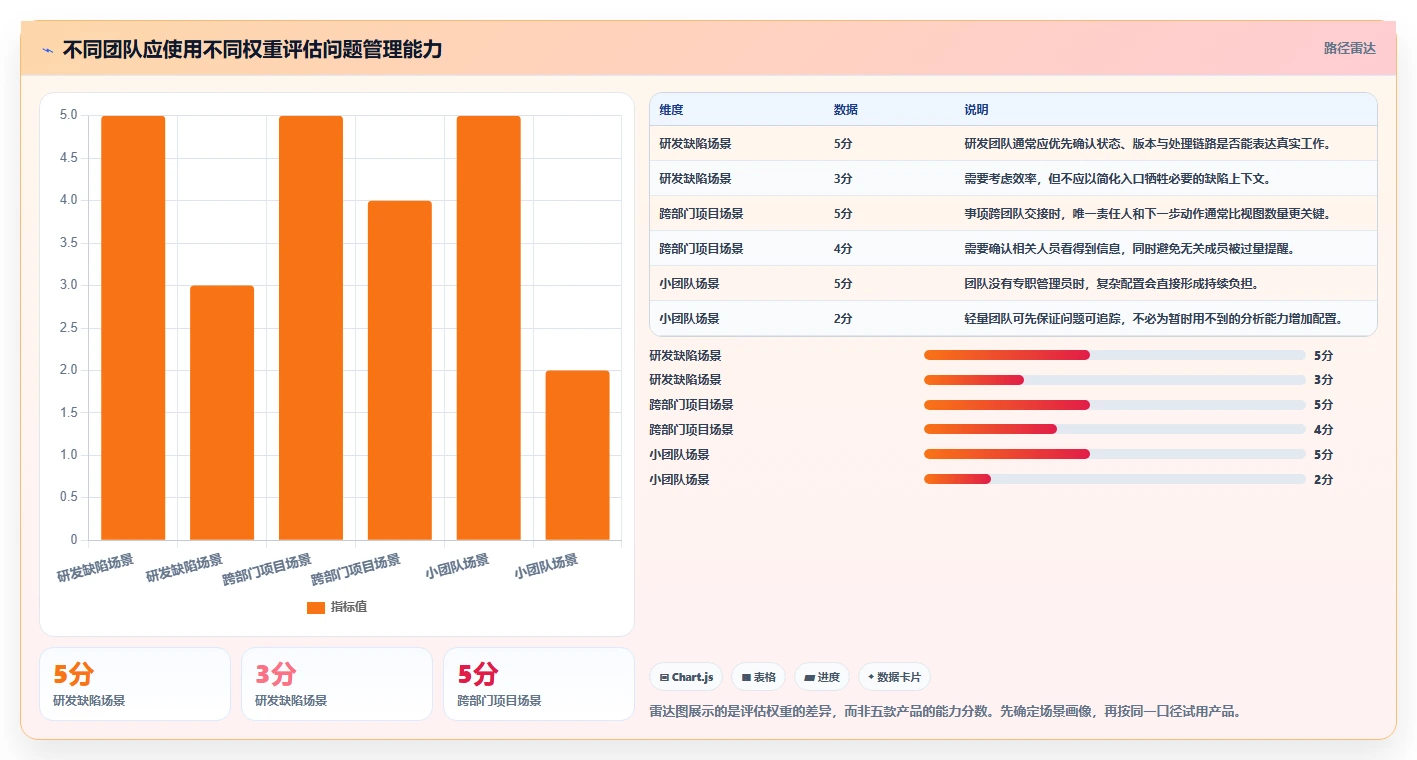Click the 说明 column header

point(1165,109)
